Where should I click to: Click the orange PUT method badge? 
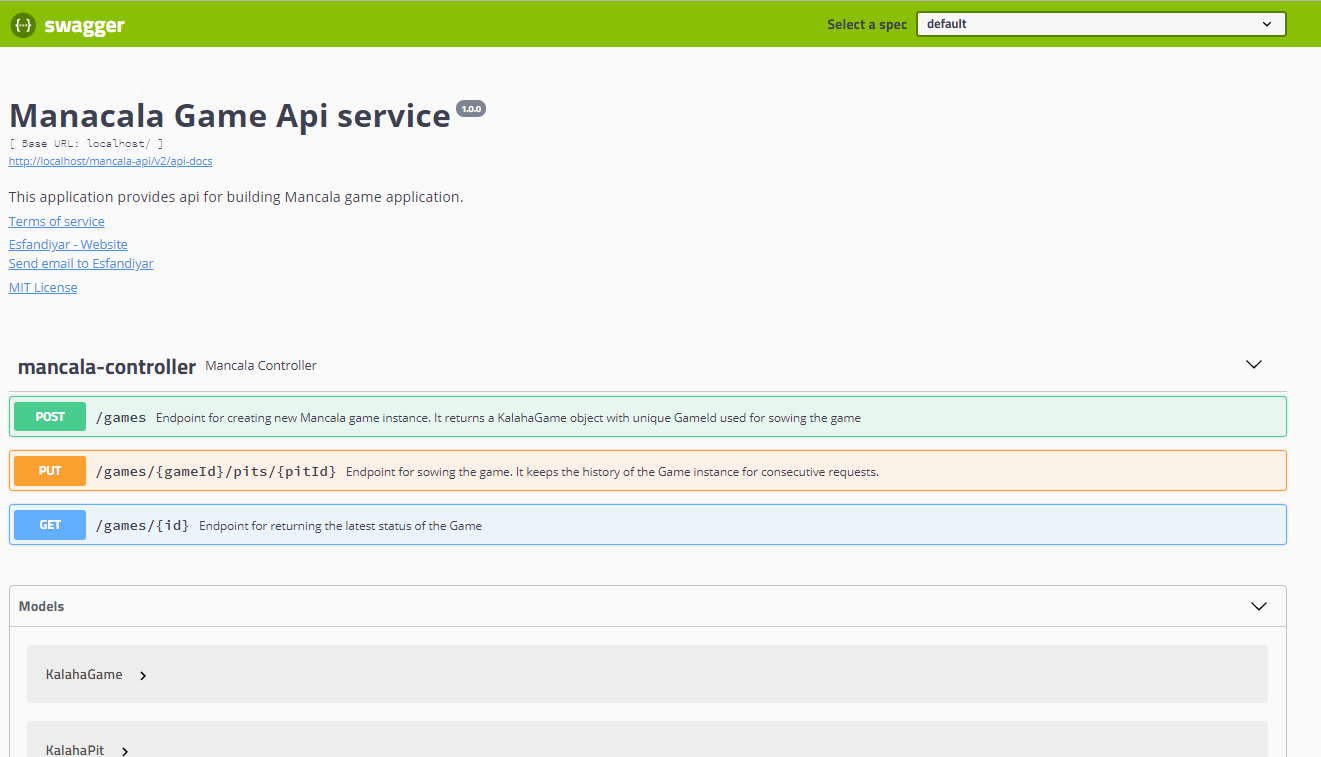pos(49,470)
